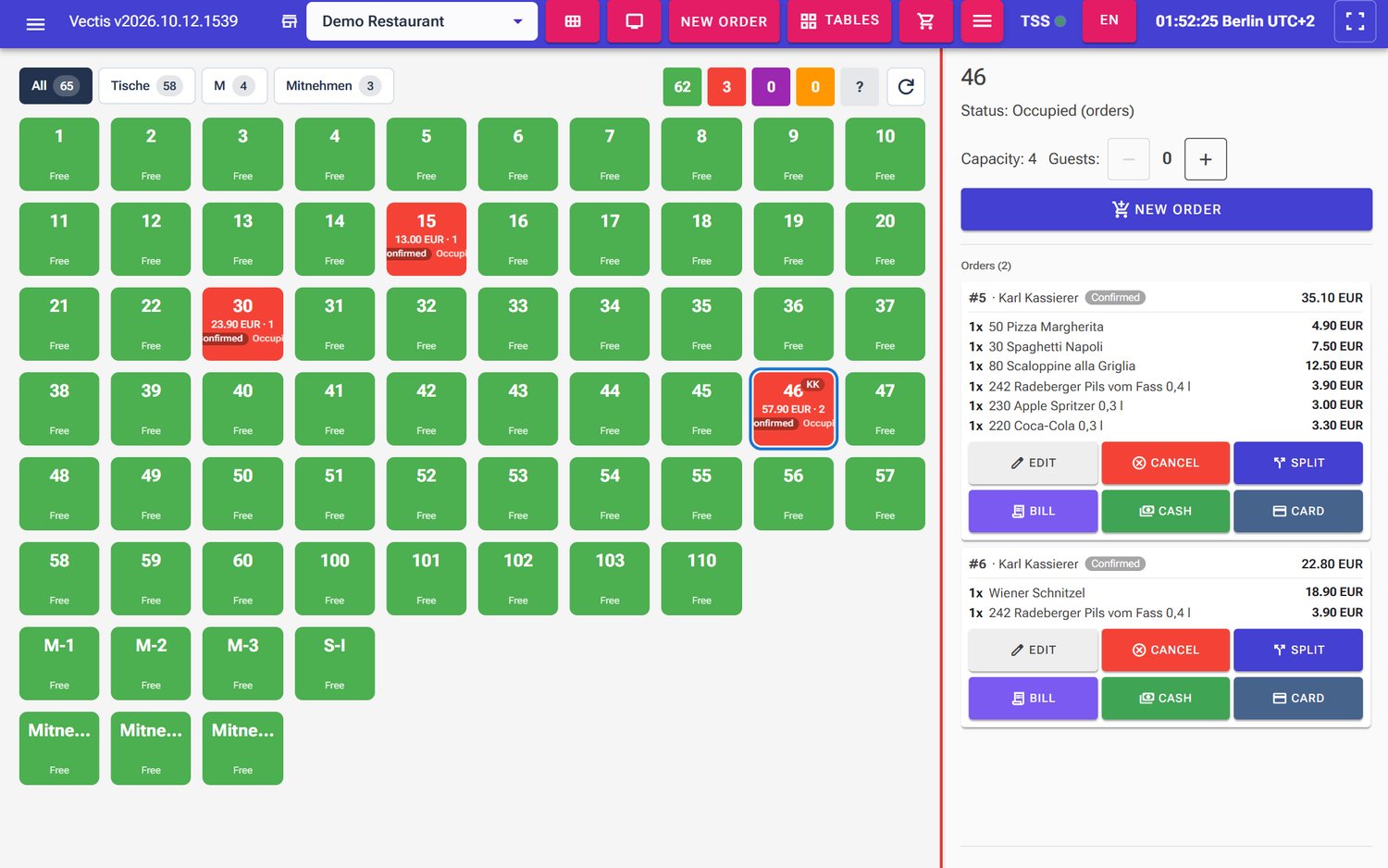Edit order #6

1033,650
